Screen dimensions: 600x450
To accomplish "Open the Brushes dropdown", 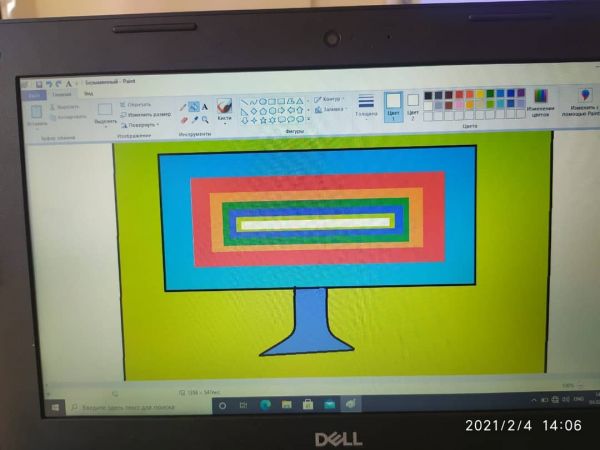I will 224,110.
